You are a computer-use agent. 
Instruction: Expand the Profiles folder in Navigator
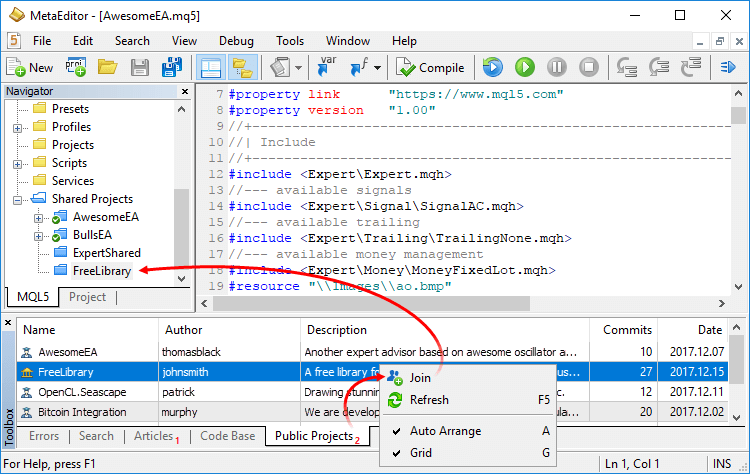coord(18,127)
